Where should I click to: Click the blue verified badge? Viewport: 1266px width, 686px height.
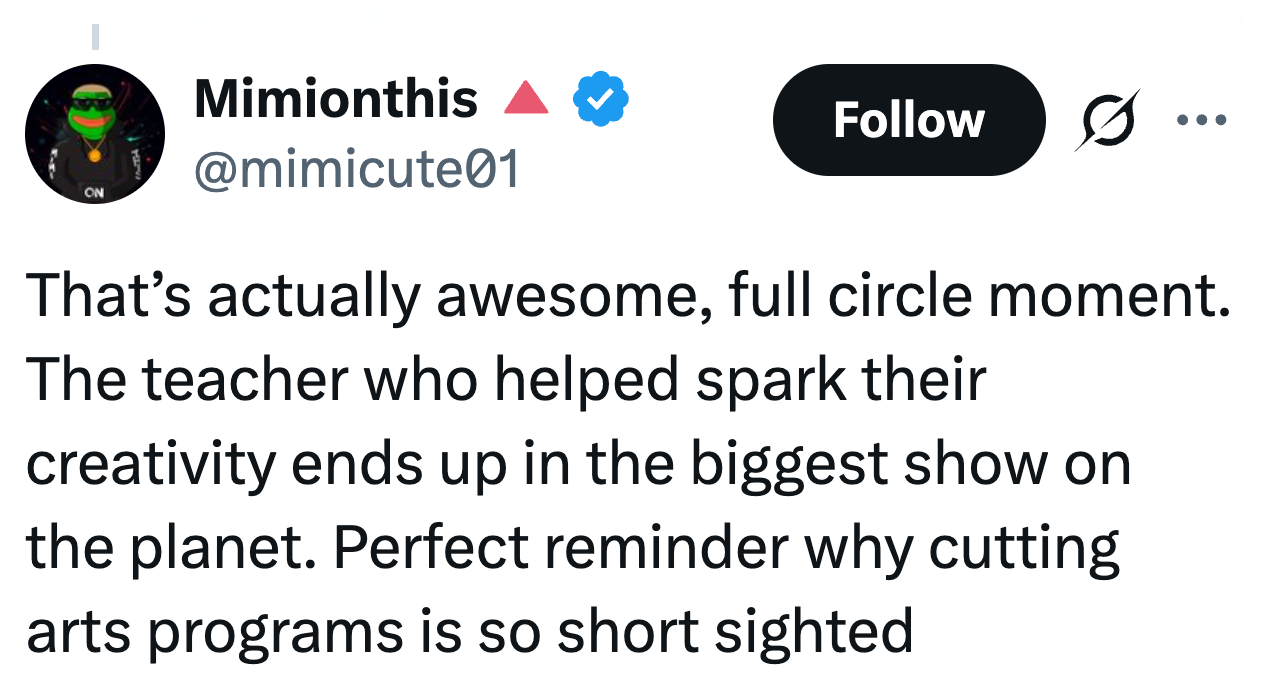tap(600, 98)
